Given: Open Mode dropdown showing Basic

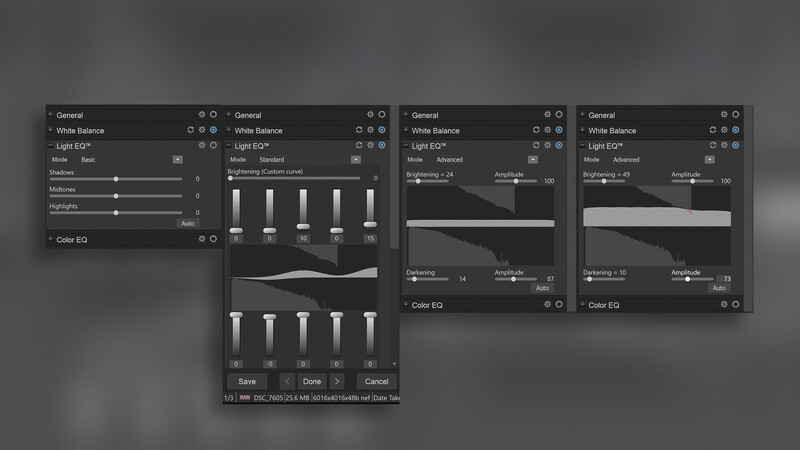Looking at the screenshot, I should tap(177, 160).
